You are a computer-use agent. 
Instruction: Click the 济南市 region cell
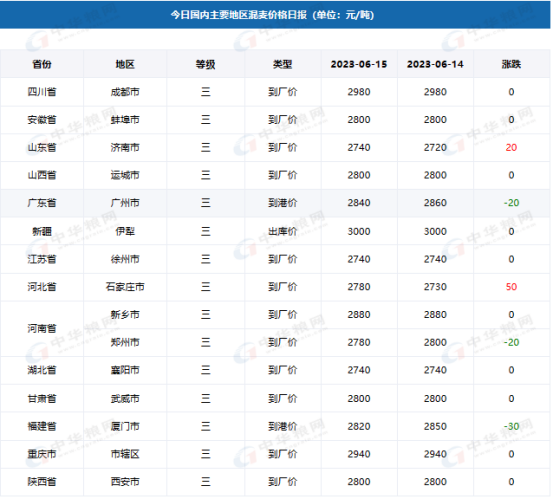coord(125,147)
